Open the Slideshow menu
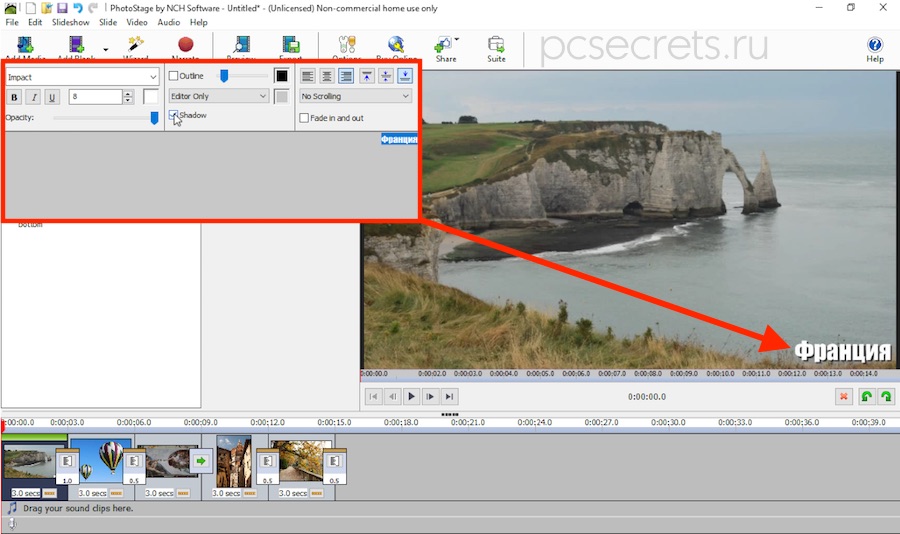The image size is (900, 534). coord(71,22)
